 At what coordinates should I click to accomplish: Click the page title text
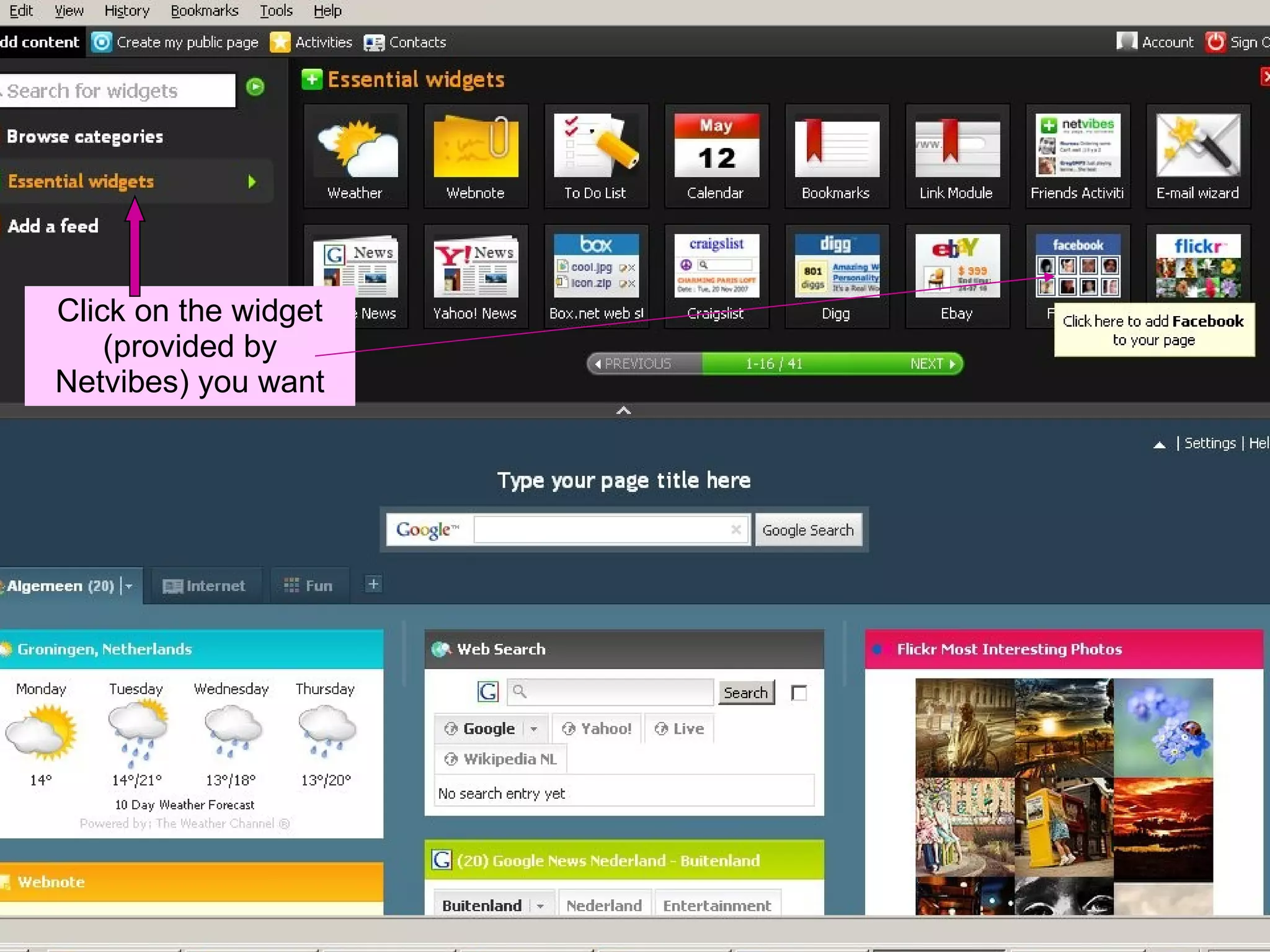[x=624, y=480]
